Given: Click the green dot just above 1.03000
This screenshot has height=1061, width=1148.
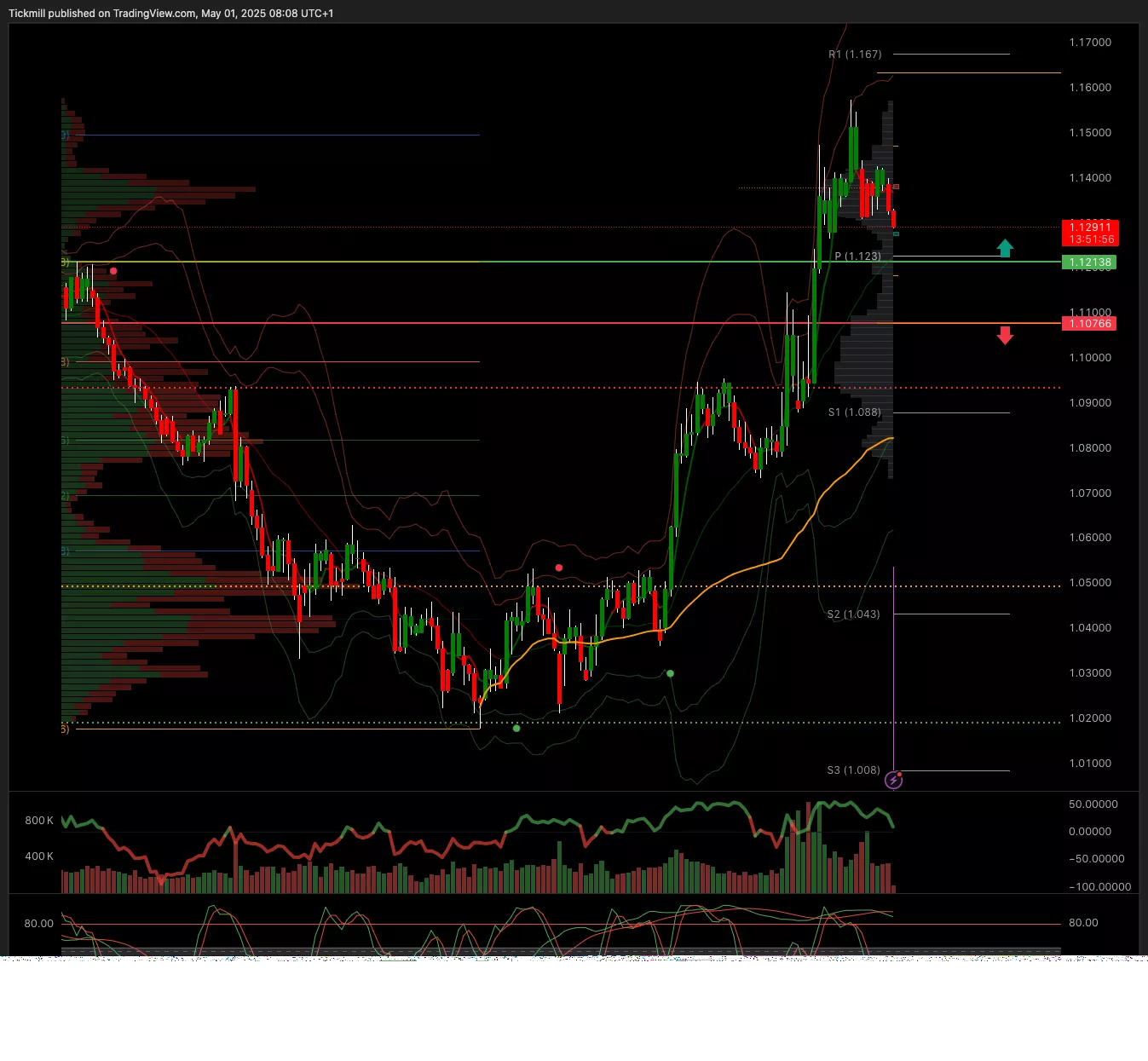Looking at the screenshot, I should coord(670,673).
